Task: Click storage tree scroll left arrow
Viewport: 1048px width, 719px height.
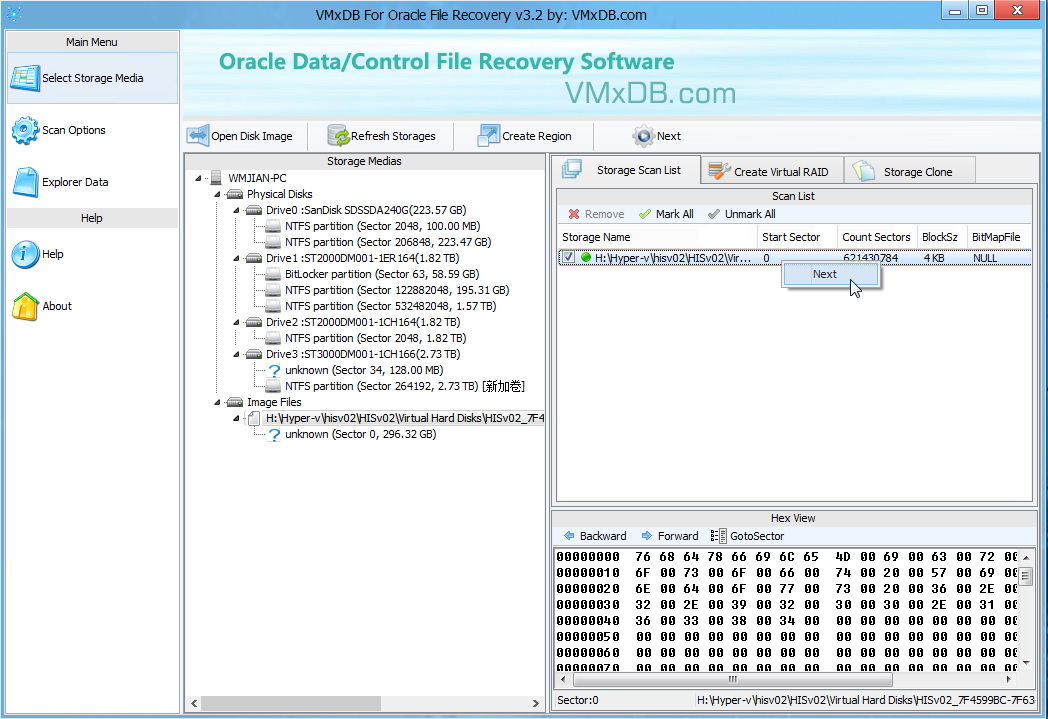Action: [x=194, y=703]
